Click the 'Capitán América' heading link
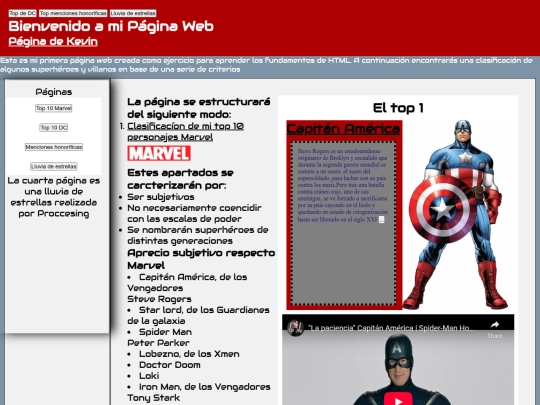The width and height of the screenshot is (540, 405). coord(343,129)
